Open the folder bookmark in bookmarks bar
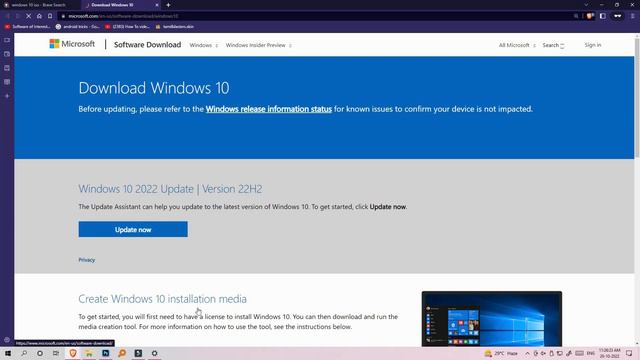The width and height of the screenshot is (640, 360). pyautogui.click(x=174, y=27)
